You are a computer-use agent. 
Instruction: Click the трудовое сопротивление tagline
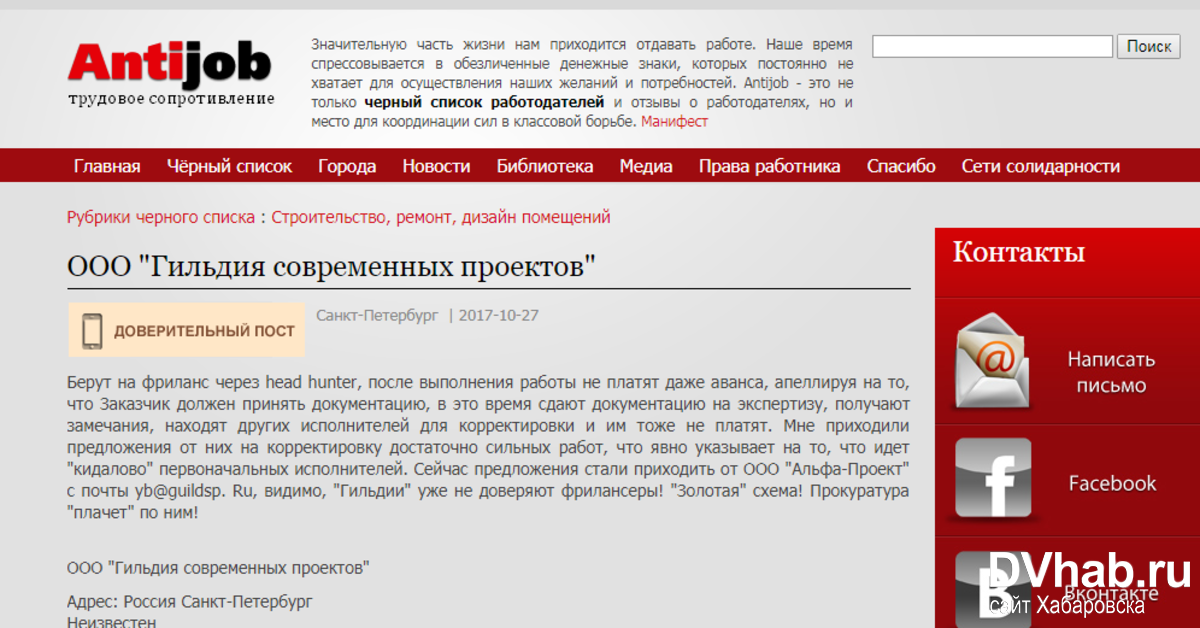(x=171, y=99)
